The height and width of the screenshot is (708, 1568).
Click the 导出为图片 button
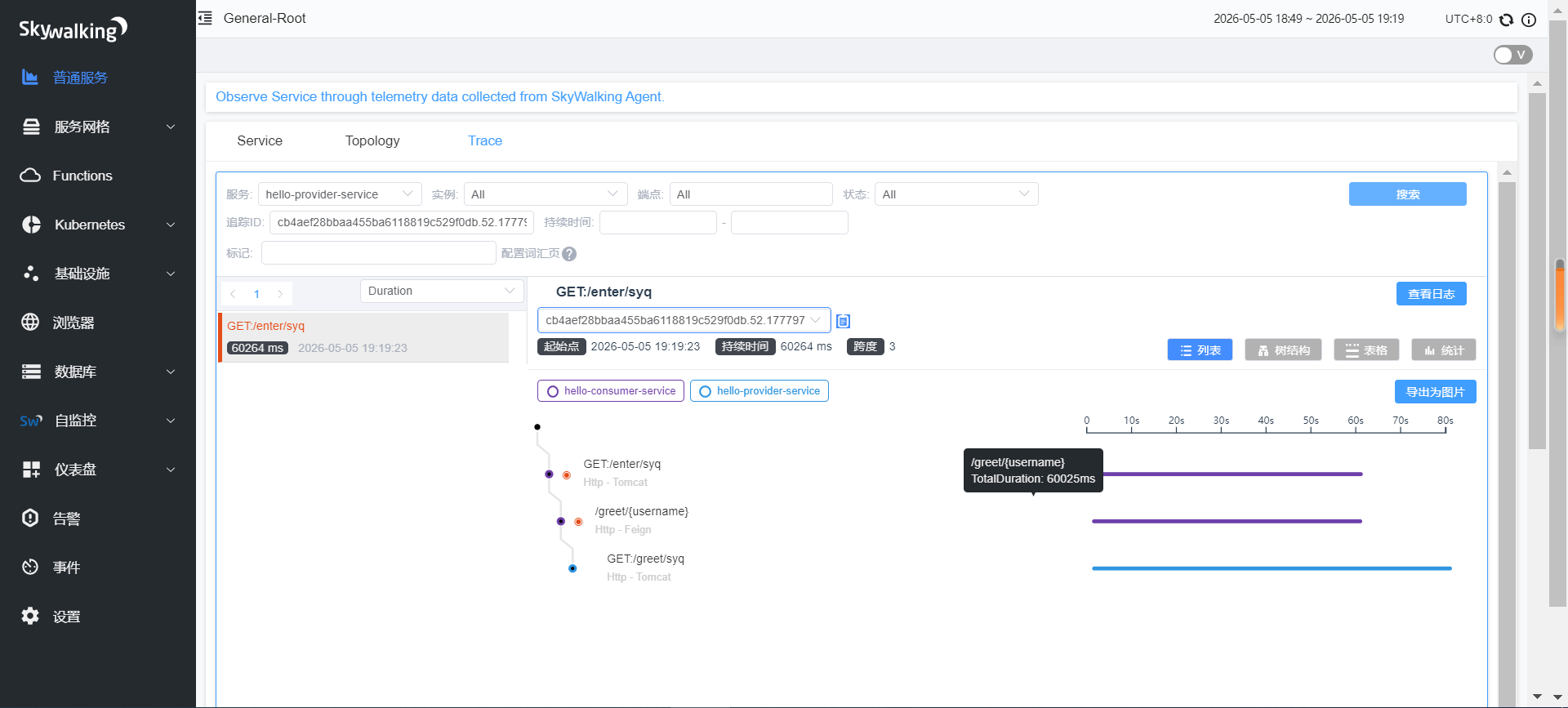tap(1436, 392)
